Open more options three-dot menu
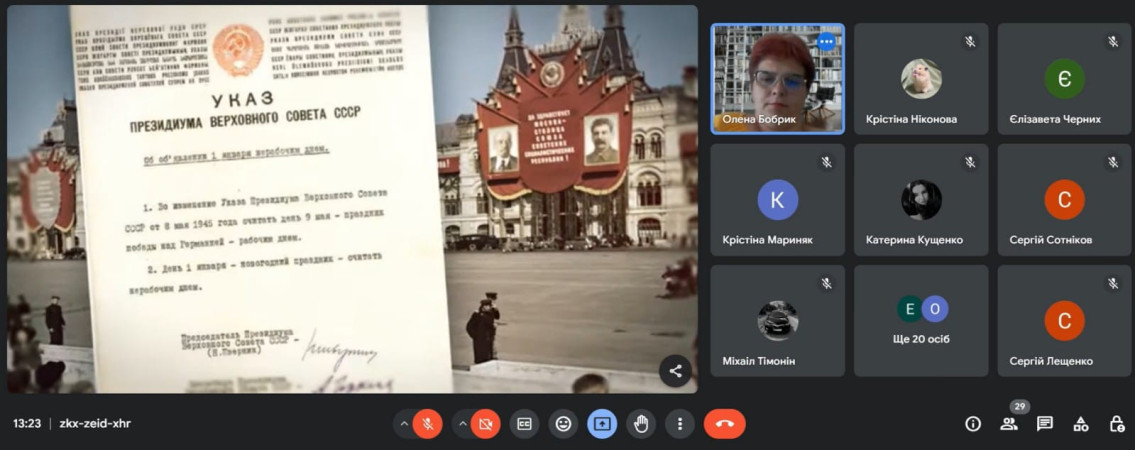 coord(680,424)
